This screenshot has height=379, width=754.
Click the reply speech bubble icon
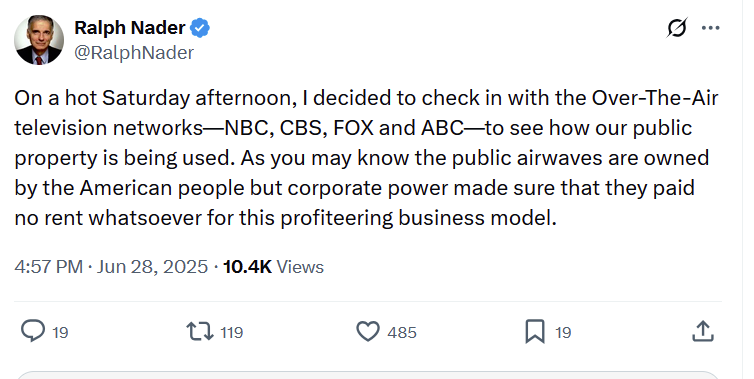click(x=33, y=331)
